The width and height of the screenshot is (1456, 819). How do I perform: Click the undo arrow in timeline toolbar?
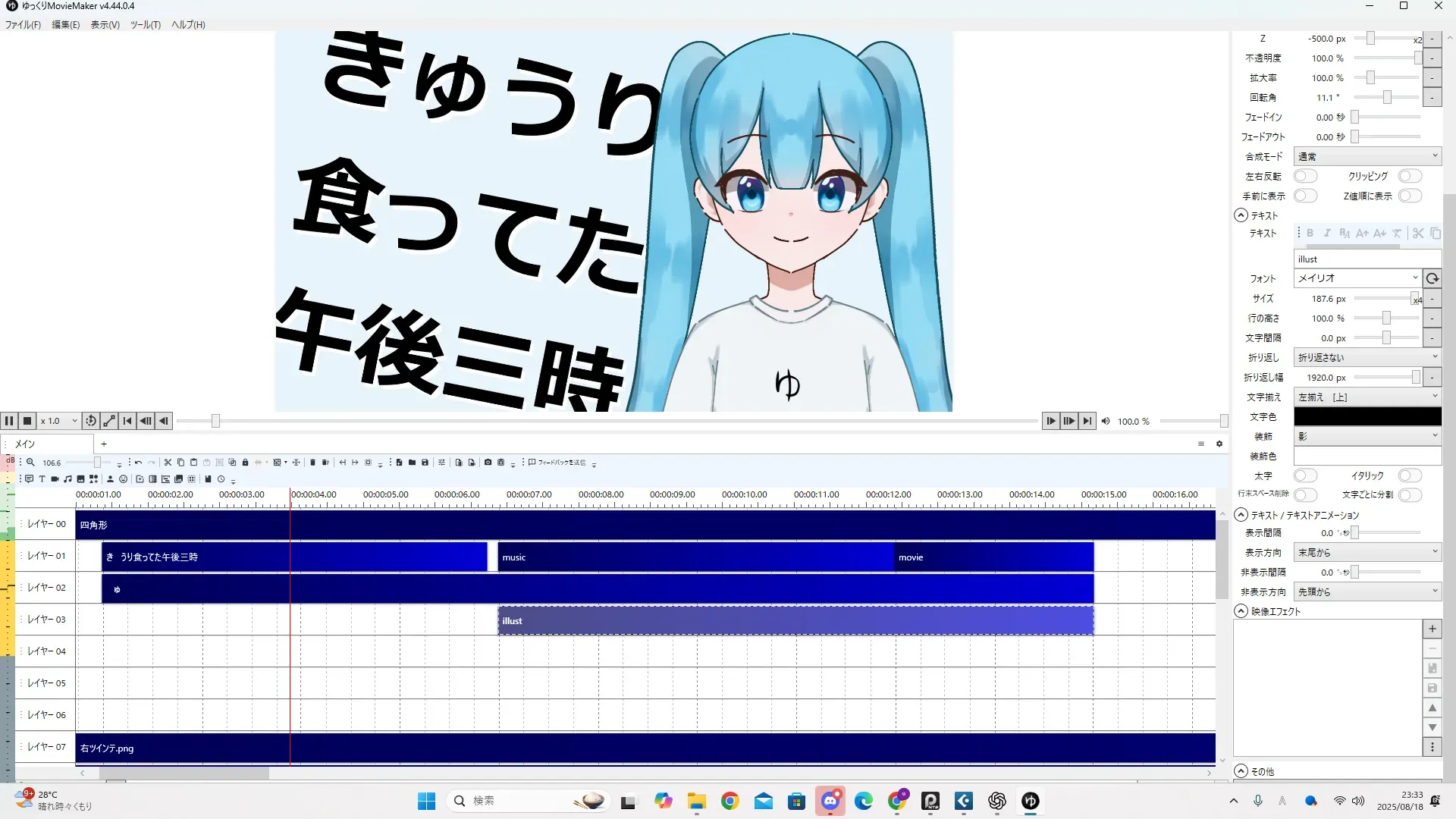pyautogui.click(x=138, y=463)
